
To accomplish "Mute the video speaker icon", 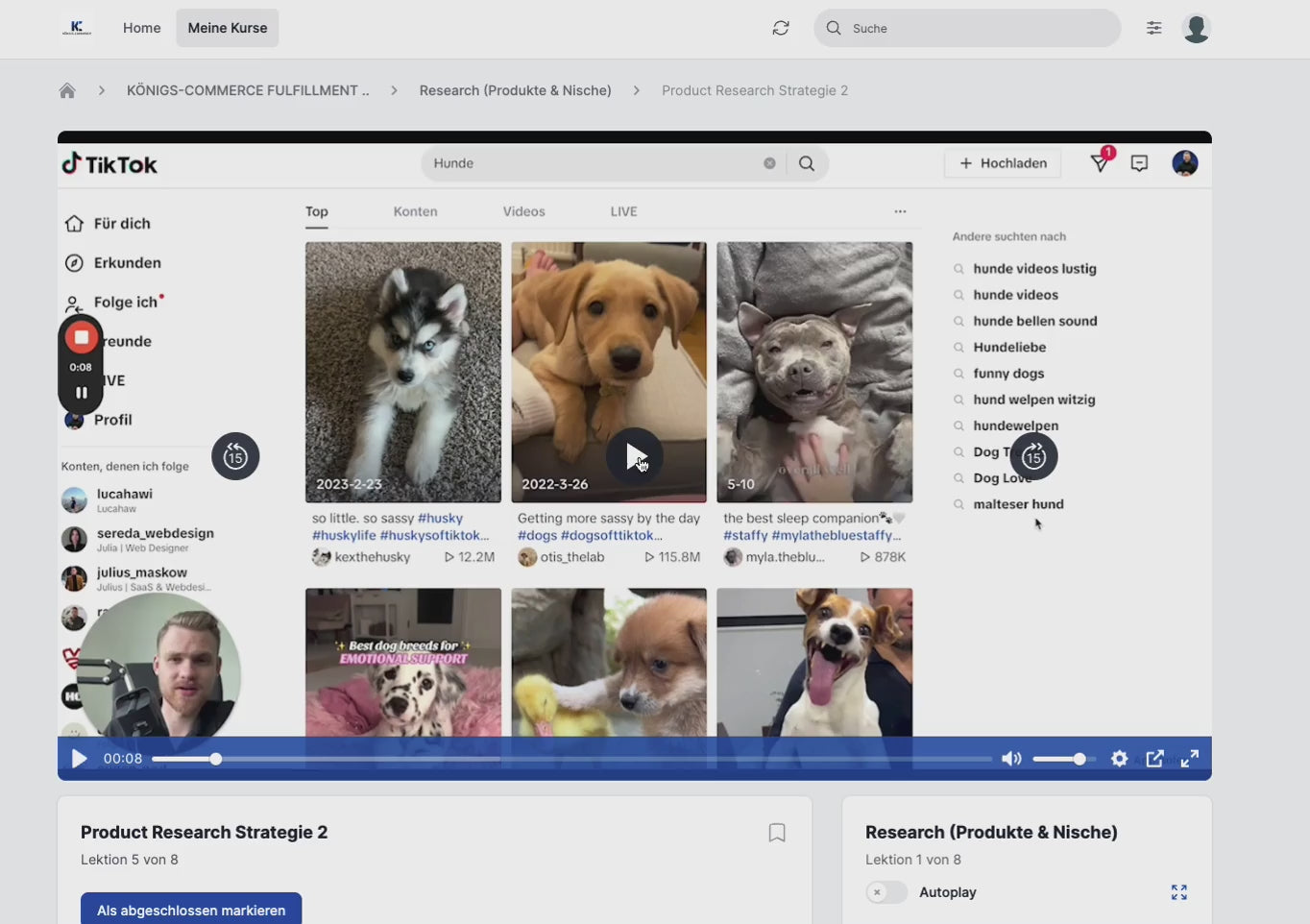I will (x=1010, y=759).
